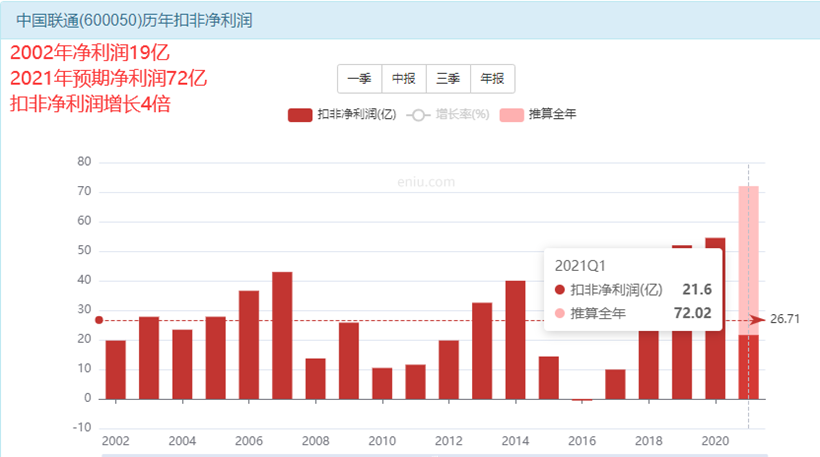Screen dimensions: 820x457
Task: Click the 扣非净利润增长4倍 annotation text
Action: [x=90, y=104]
